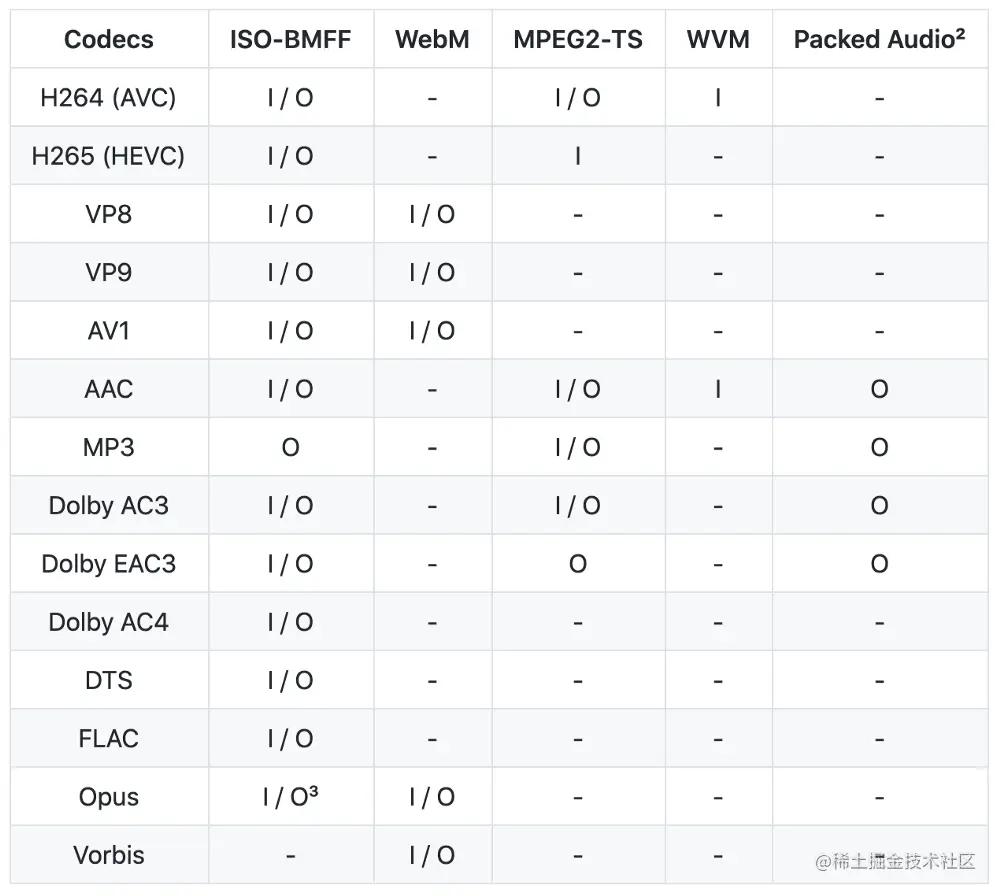
Task: Select the Opus ISO-BMFF cell with footnote
Action: (x=291, y=797)
